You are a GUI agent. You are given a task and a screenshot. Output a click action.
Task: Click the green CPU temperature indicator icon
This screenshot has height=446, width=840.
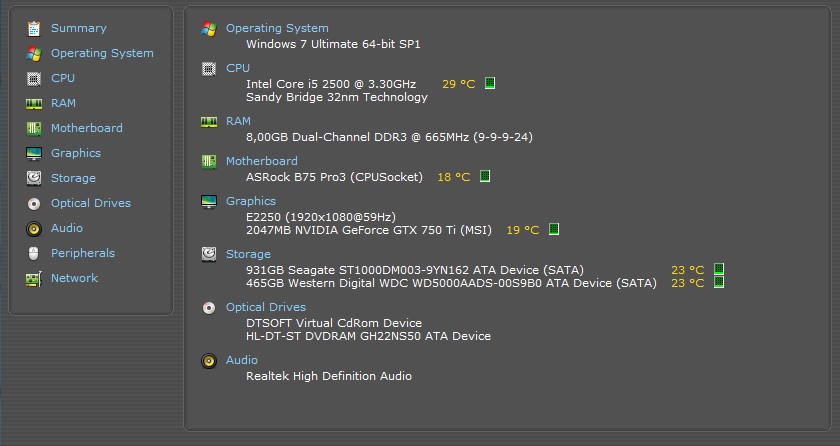click(490, 83)
